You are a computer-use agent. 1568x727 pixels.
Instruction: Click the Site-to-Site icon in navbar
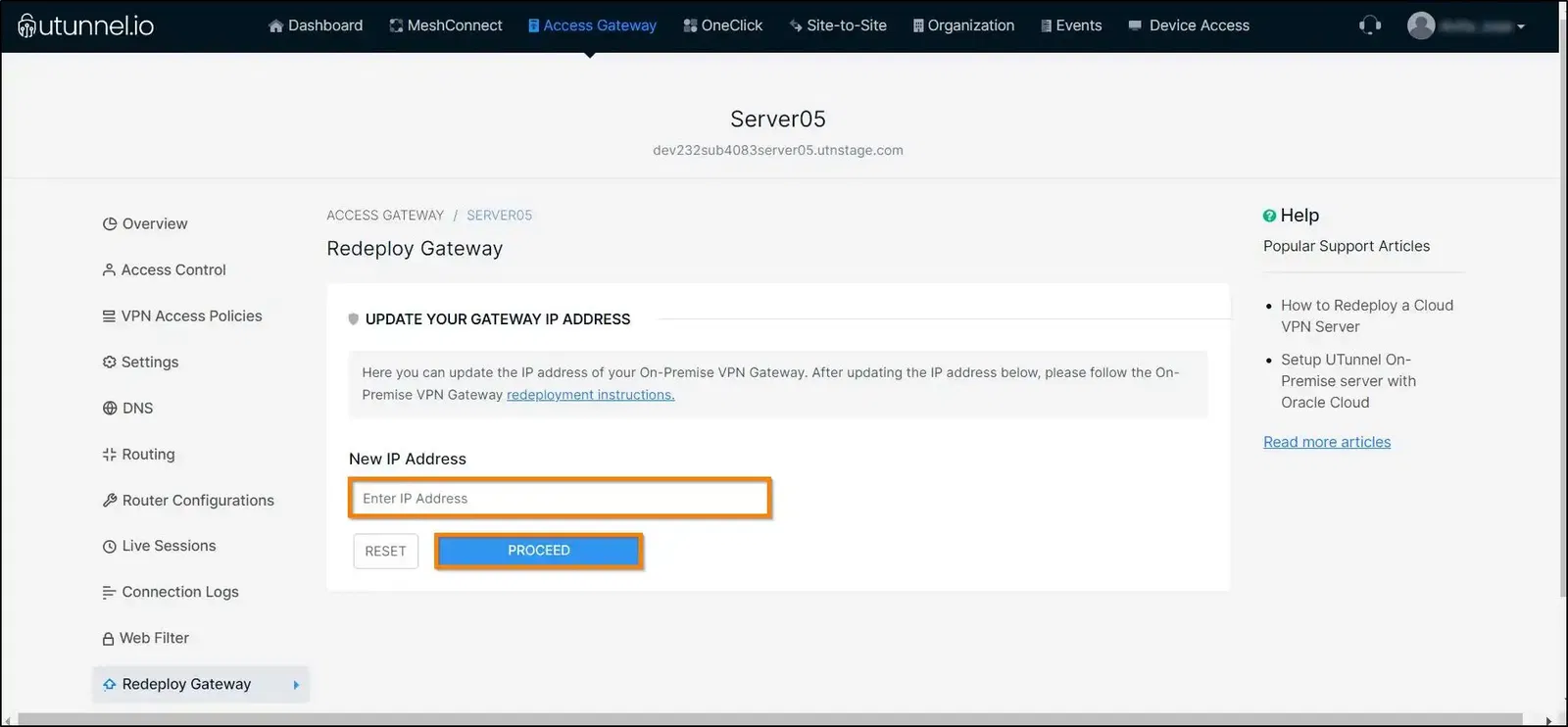(796, 25)
